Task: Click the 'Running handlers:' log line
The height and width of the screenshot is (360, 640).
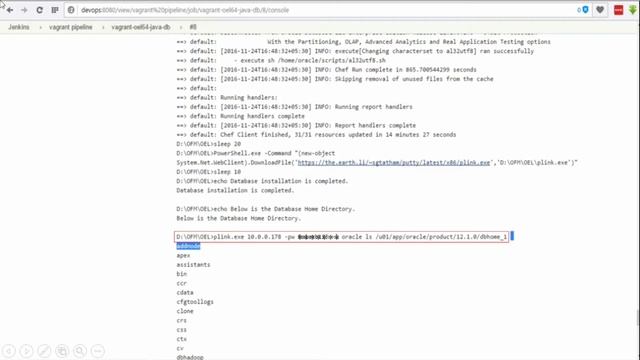Action: pyautogui.click(x=227, y=98)
